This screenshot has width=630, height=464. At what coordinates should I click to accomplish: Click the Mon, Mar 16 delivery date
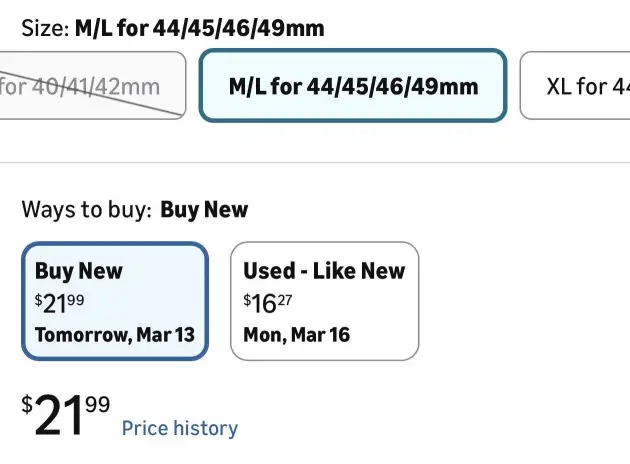coord(296,334)
